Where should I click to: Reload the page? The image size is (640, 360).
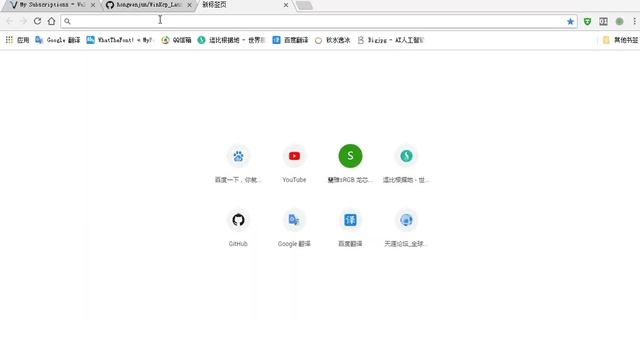click(x=37, y=21)
